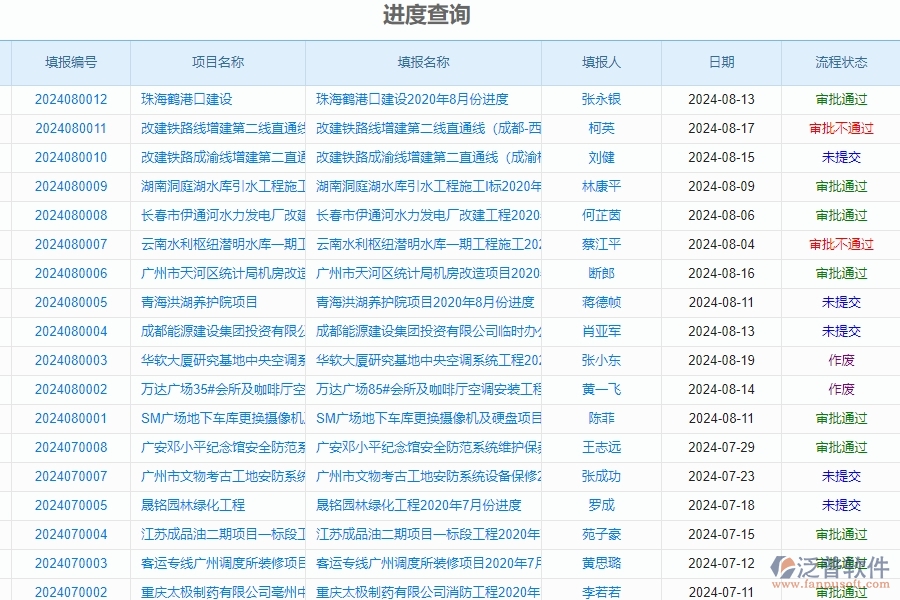The height and width of the screenshot is (600, 900).
Task: Sort table by the 日期 column header
Action: click(721, 61)
